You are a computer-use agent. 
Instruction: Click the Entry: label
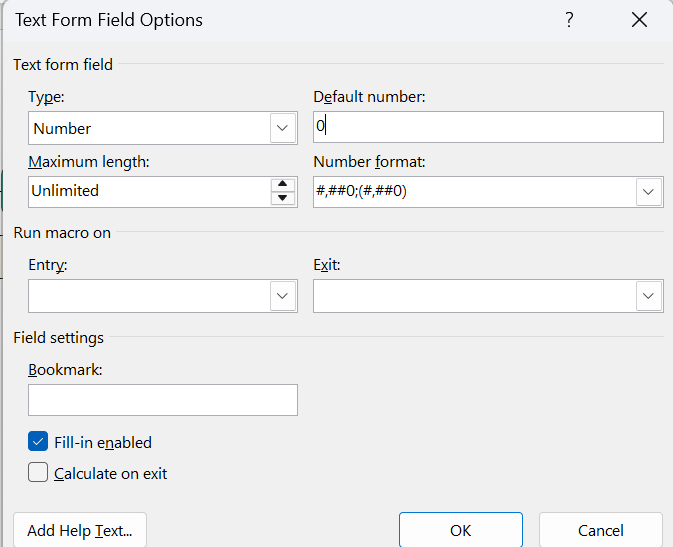tap(48, 265)
